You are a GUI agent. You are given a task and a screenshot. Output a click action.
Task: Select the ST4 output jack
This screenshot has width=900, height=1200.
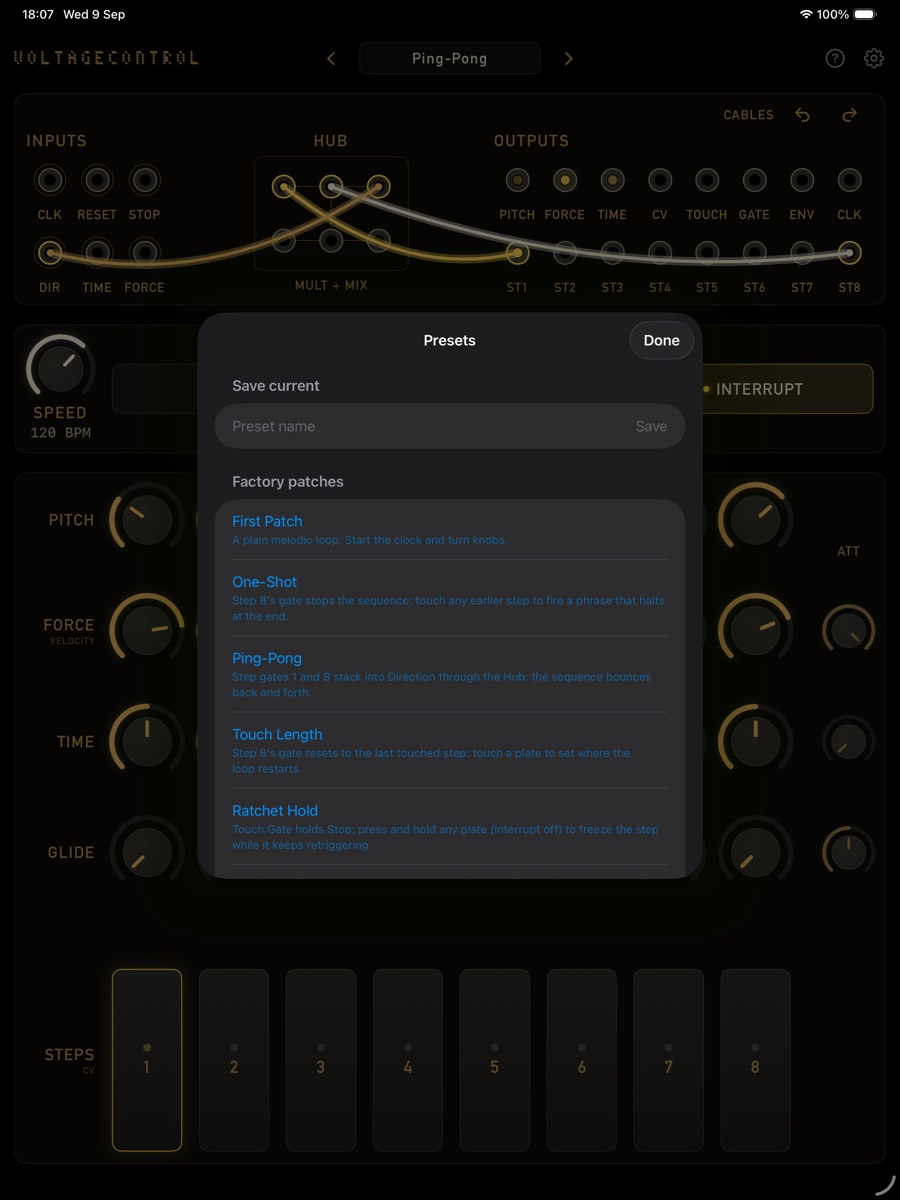pyautogui.click(x=660, y=254)
